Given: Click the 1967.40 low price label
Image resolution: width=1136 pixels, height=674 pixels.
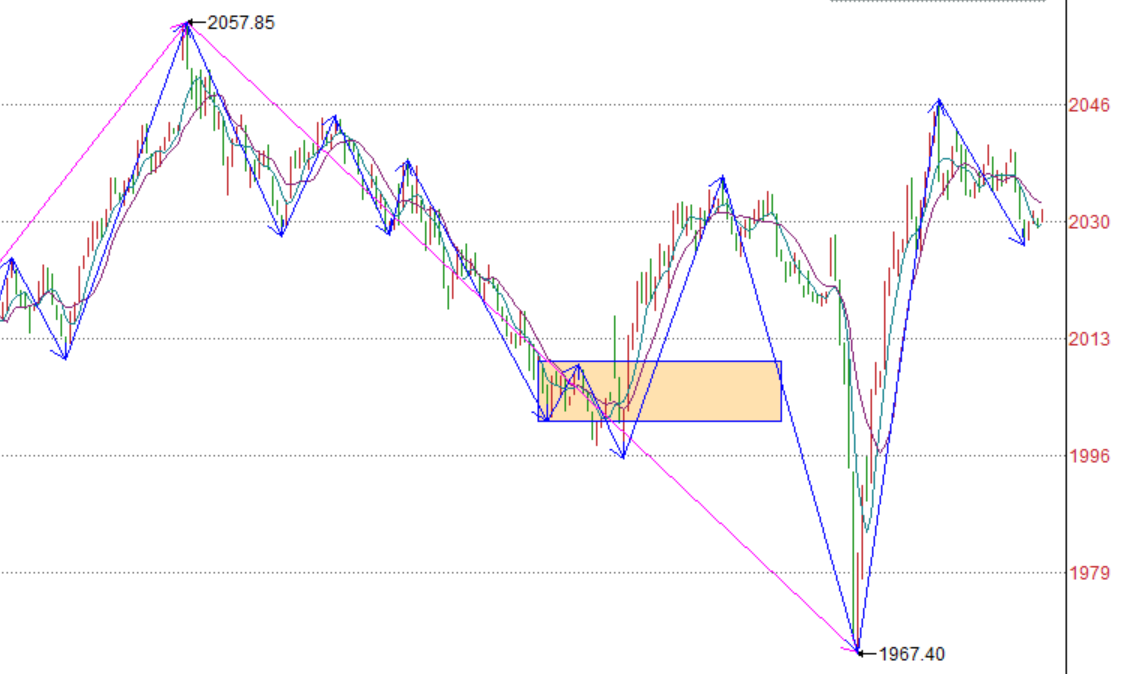Looking at the screenshot, I should coord(910,654).
